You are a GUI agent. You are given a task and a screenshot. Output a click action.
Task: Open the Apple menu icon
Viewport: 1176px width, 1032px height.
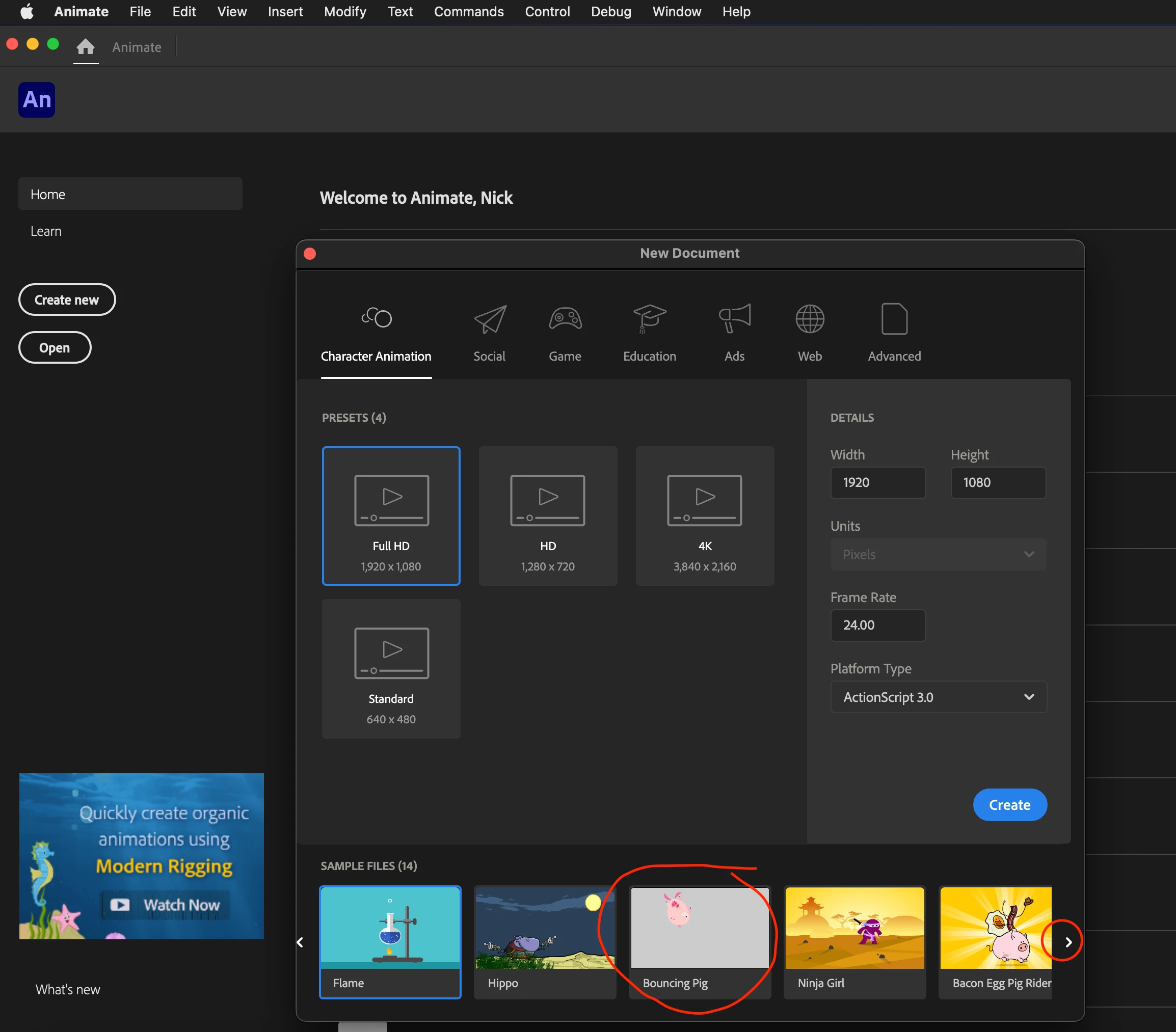(x=26, y=12)
